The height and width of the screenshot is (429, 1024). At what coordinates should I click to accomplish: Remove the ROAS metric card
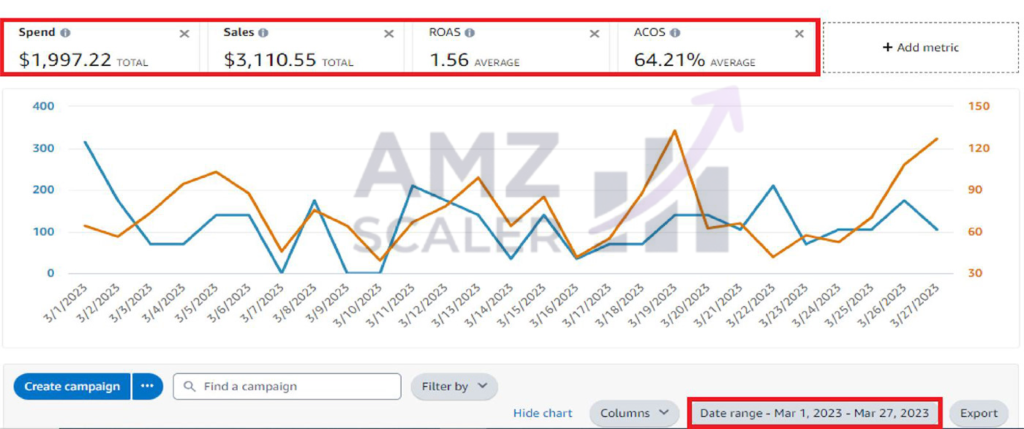click(594, 34)
